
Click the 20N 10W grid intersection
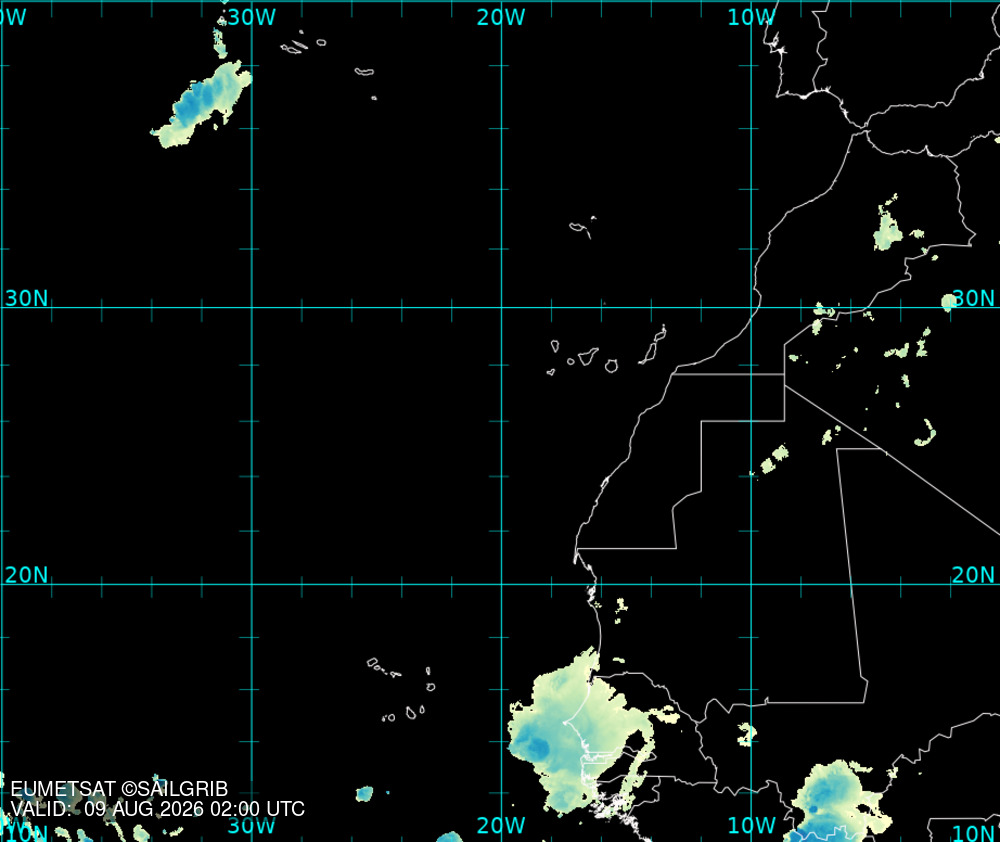pyautogui.click(x=751, y=584)
